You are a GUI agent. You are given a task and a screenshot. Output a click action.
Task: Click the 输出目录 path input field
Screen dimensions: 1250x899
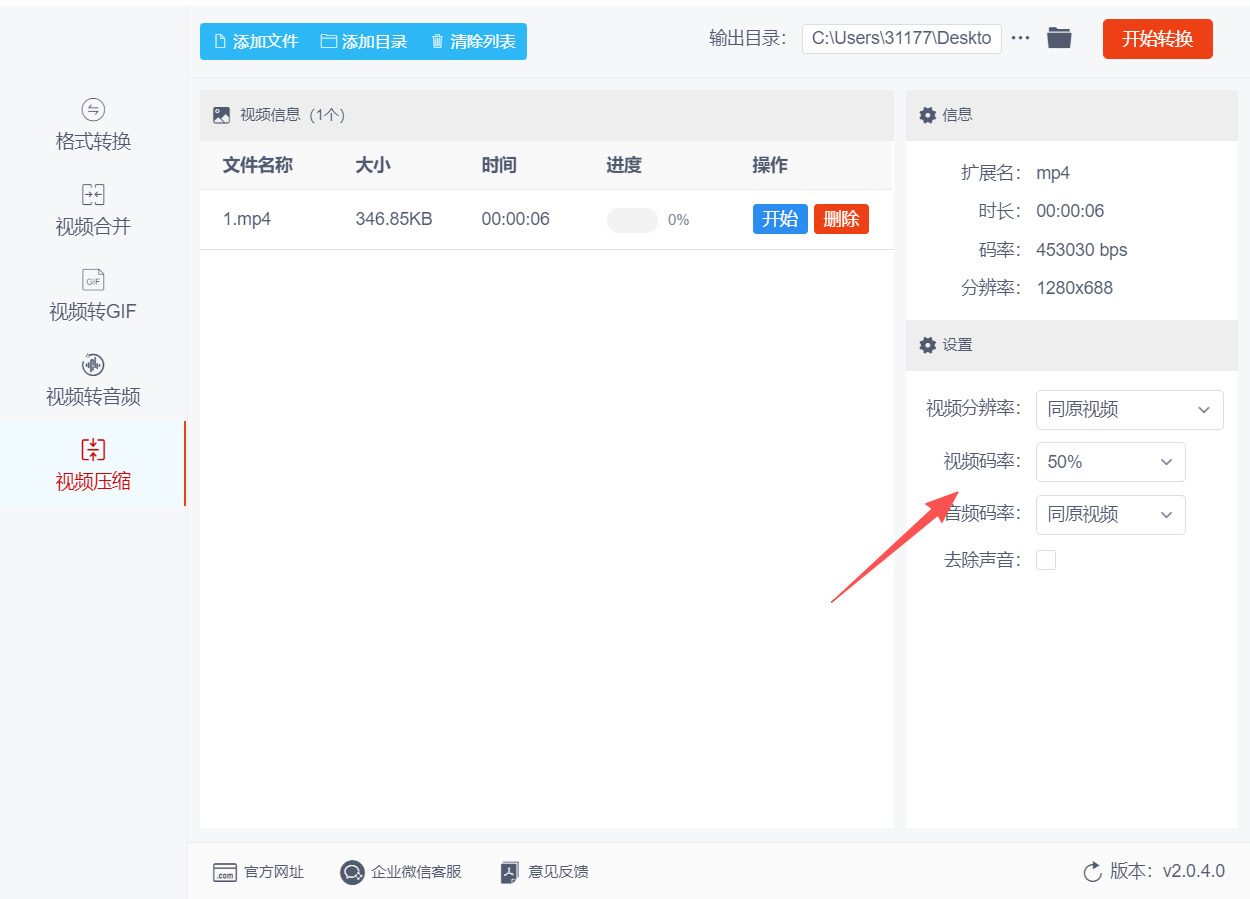pos(901,39)
